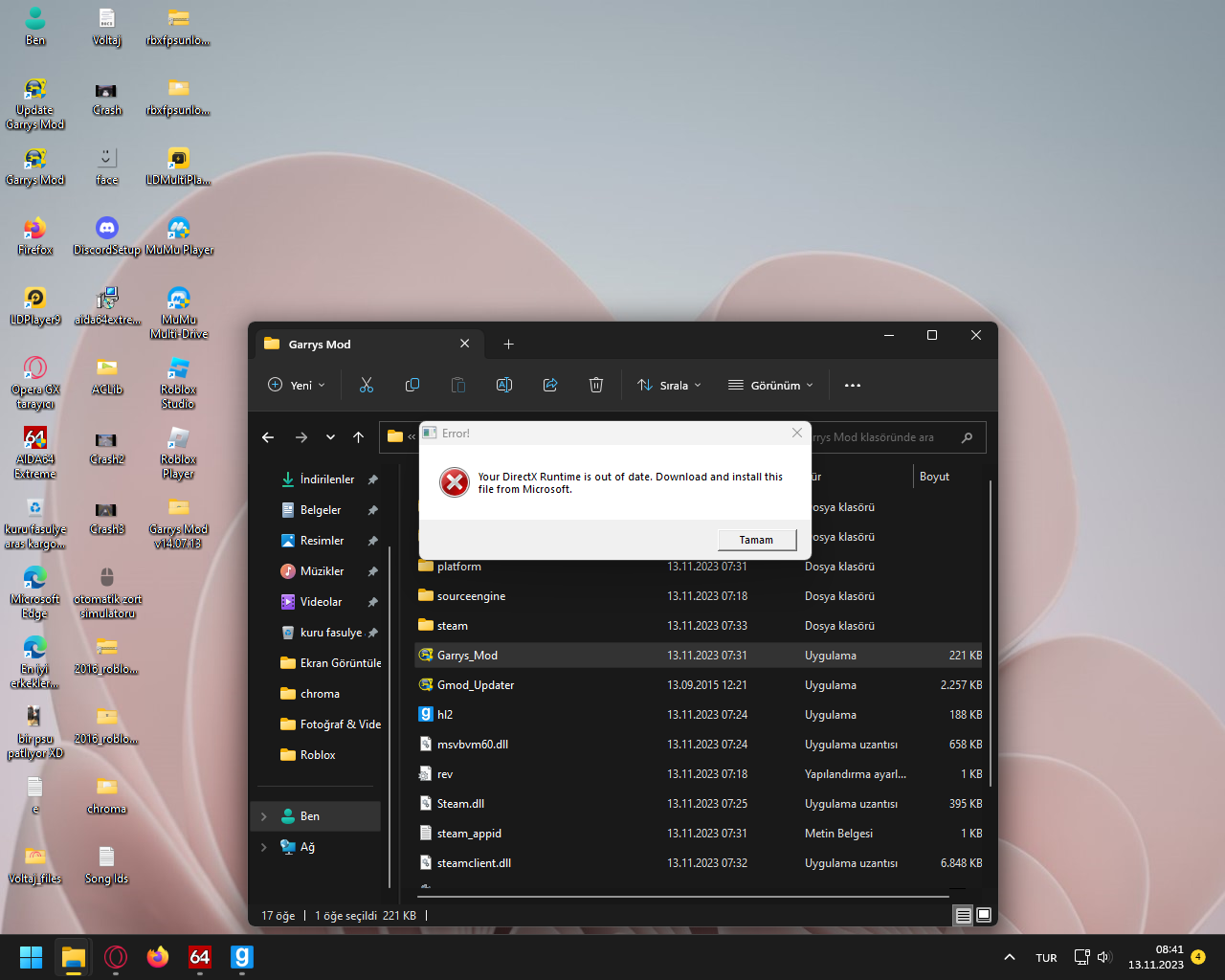This screenshot has width=1225, height=980.
Task: Click the file list vertical scrollbar
Action: [990, 634]
